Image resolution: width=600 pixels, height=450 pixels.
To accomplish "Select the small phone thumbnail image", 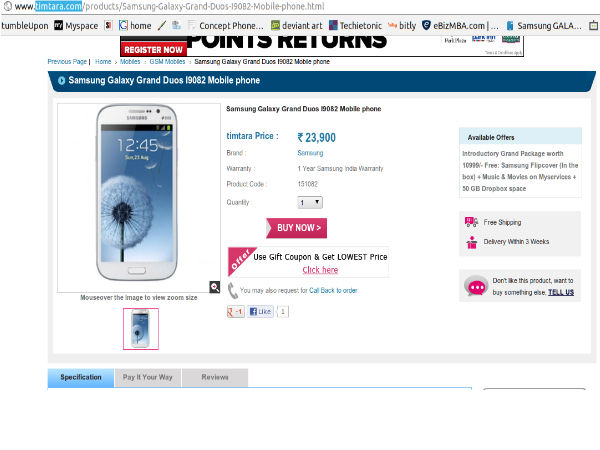I will 141,328.
